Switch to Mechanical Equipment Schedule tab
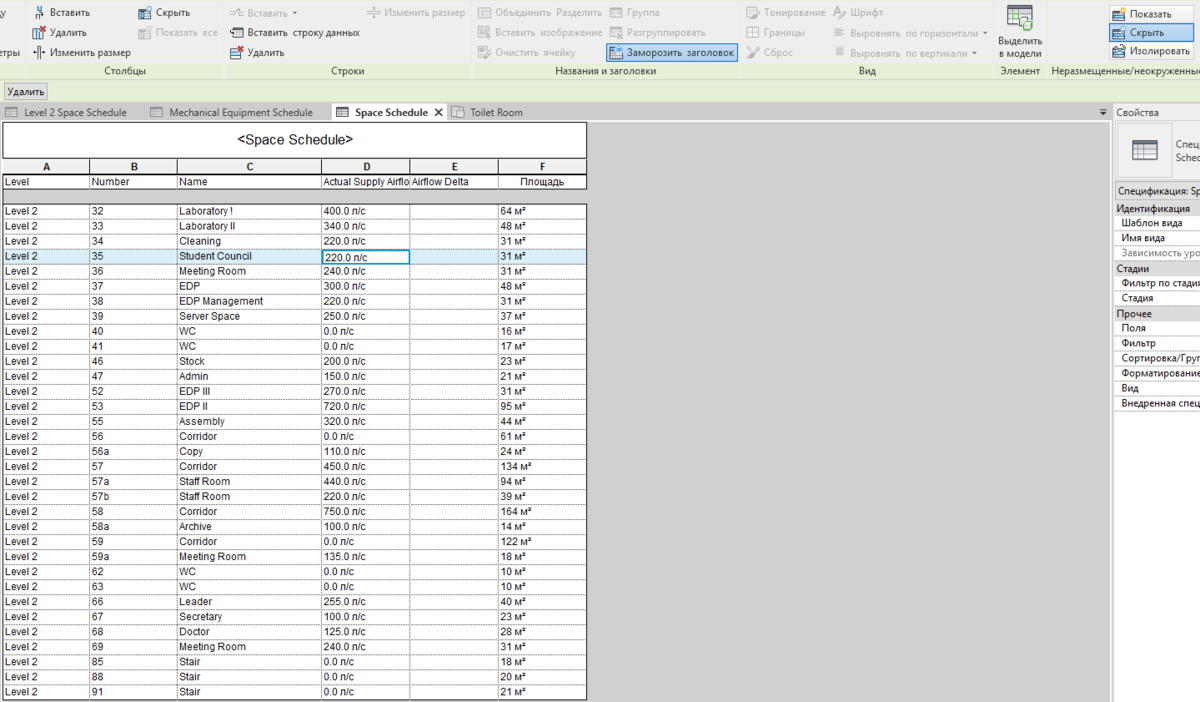 231,112
